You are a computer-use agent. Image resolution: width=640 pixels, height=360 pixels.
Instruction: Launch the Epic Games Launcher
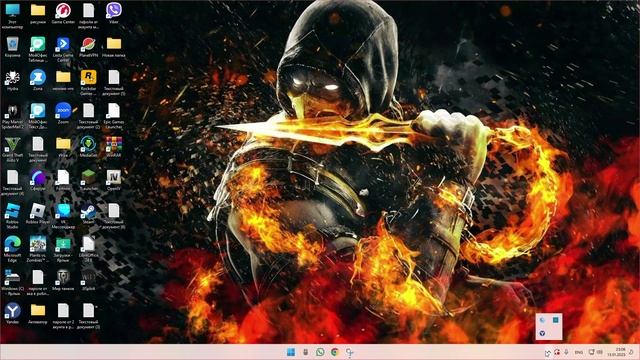(x=113, y=116)
